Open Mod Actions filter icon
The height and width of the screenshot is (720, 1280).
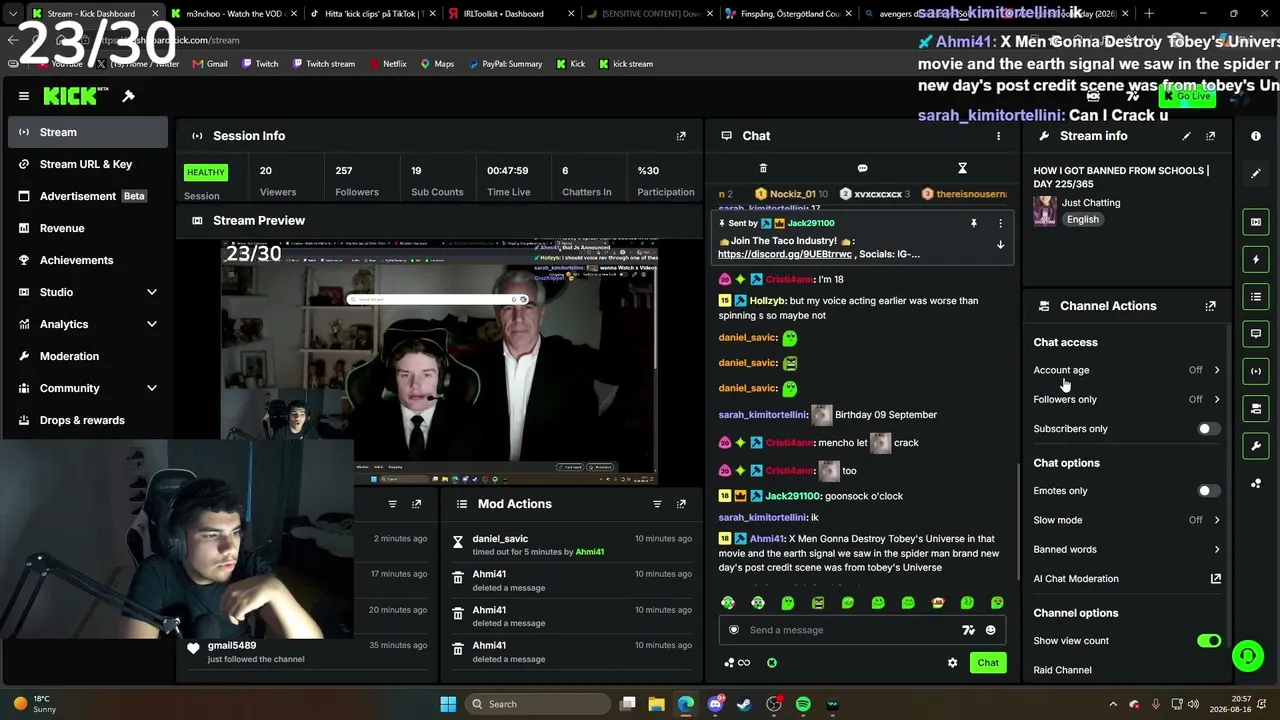click(x=657, y=504)
